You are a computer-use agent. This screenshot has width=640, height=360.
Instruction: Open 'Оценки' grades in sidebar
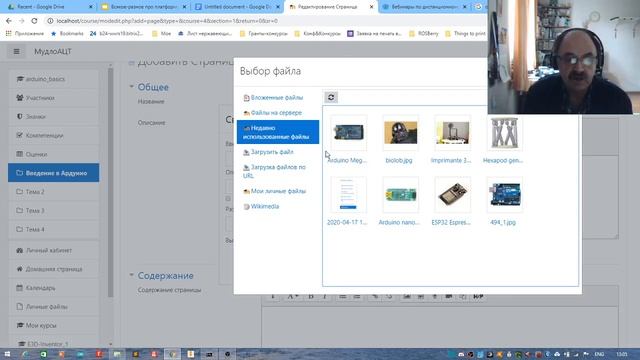coord(53,154)
